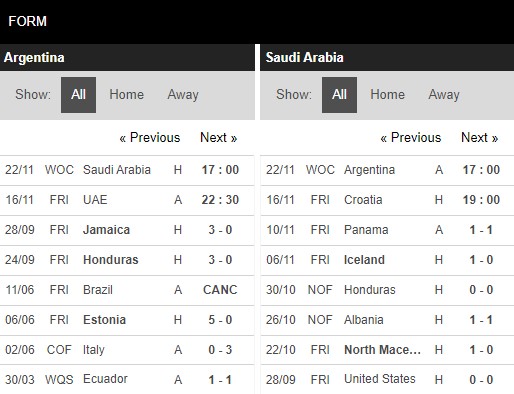This screenshot has width=514, height=394.
Task: Go to Next Argentina matches
Action: pyautogui.click(x=219, y=137)
